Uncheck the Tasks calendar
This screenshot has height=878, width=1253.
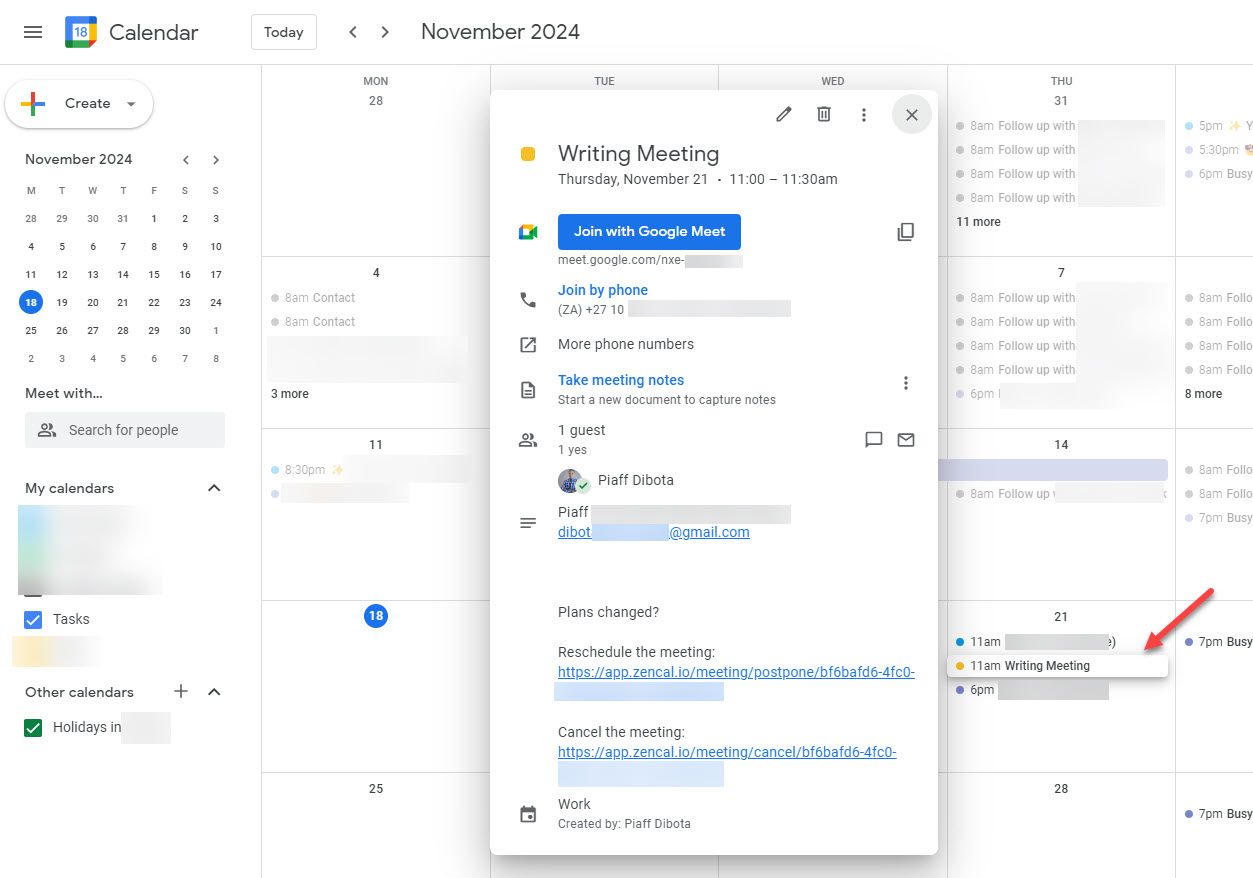pyautogui.click(x=31, y=619)
